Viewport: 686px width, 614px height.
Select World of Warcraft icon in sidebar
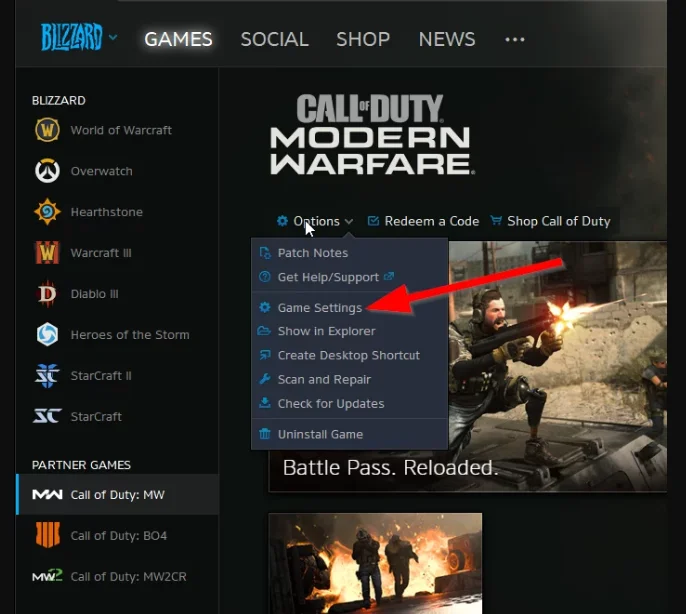[x=47, y=130]
